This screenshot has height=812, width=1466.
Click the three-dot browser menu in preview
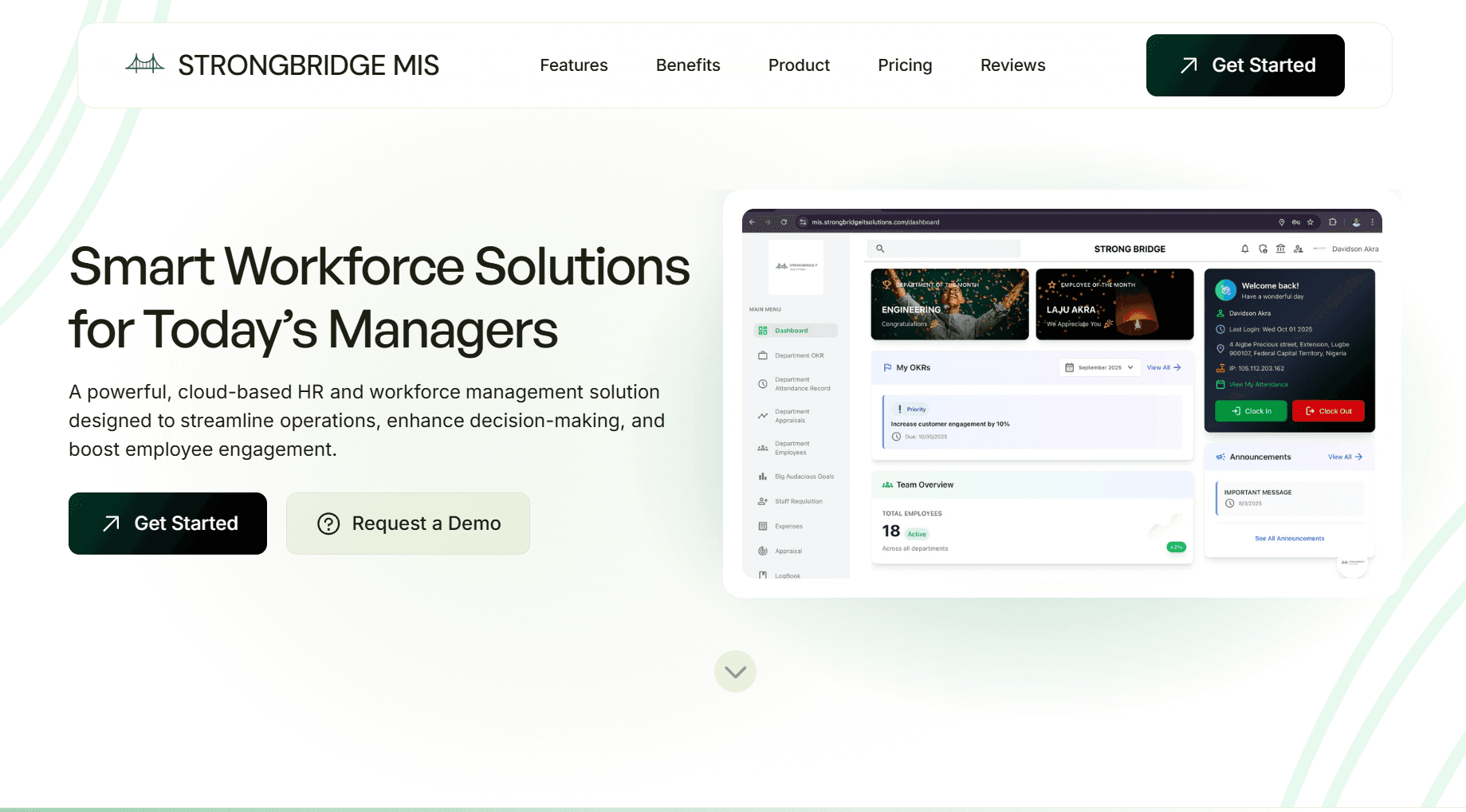(x=1372, y=222)
